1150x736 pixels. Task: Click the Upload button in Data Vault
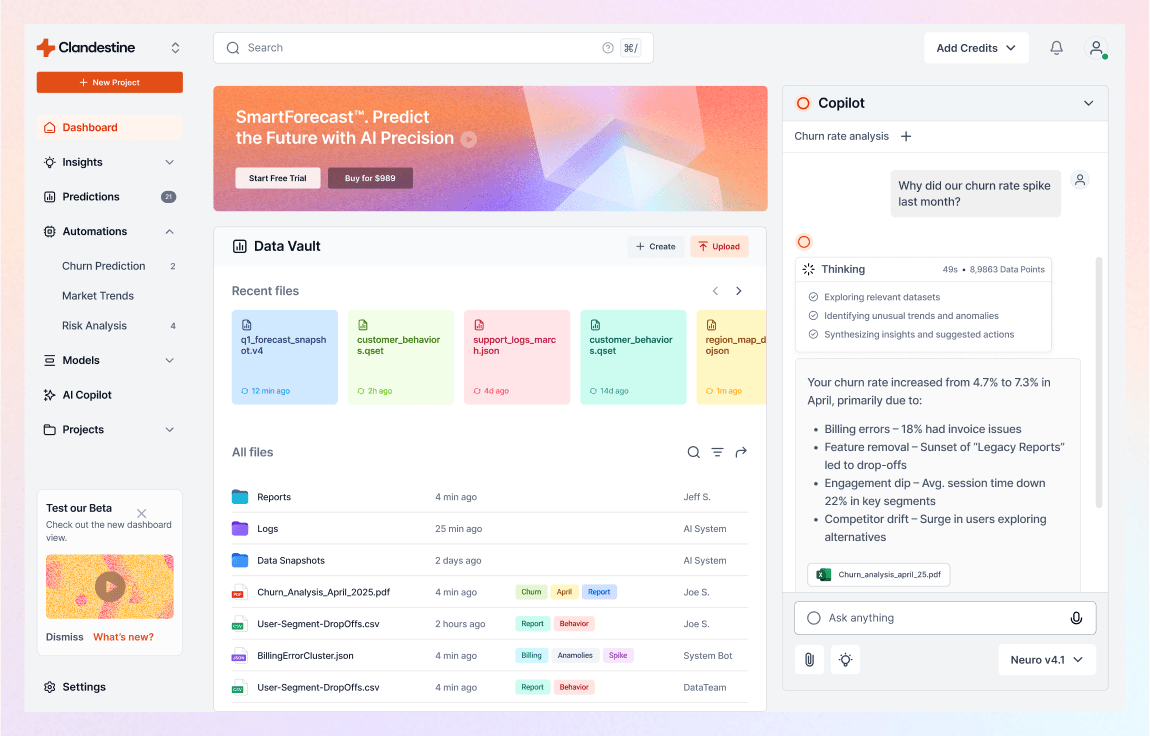click(x=719, y=246)
